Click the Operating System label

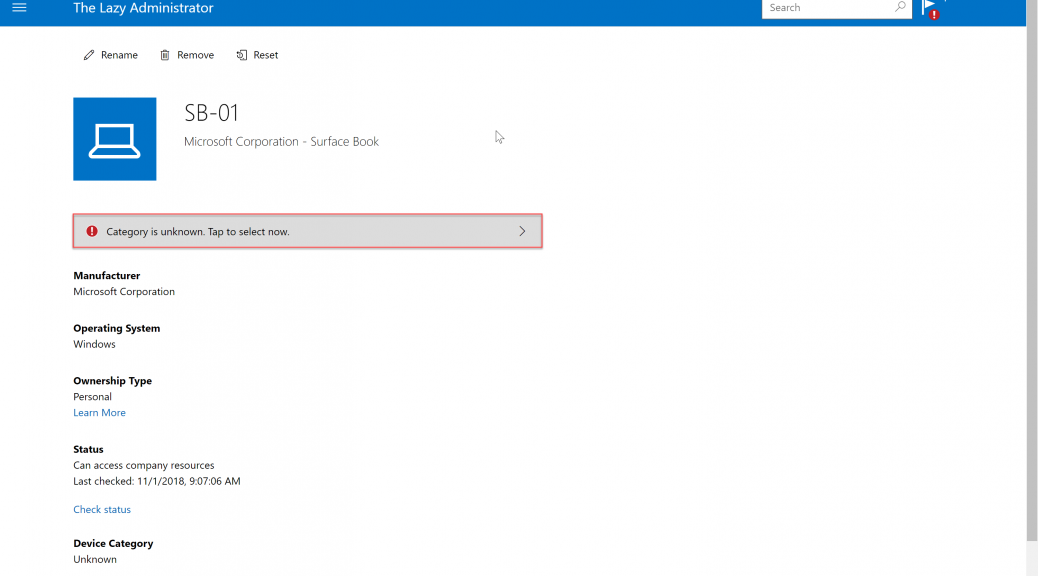(x=117, y=328)
